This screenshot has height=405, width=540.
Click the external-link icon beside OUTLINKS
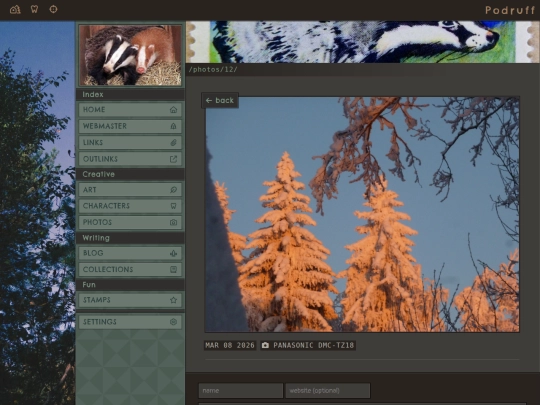[x=174, y=159]
